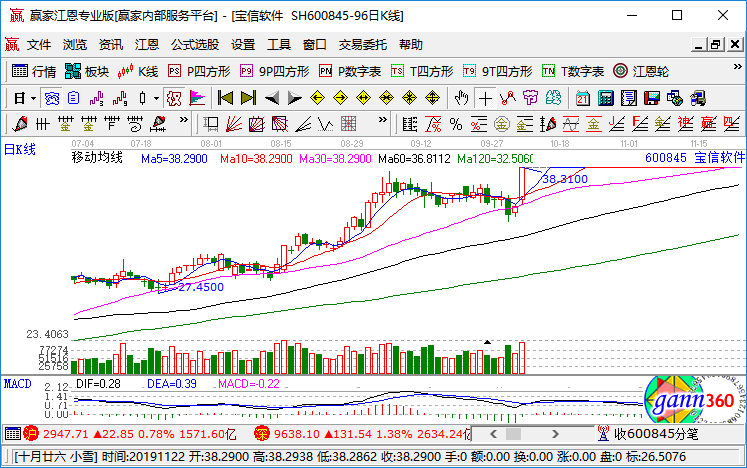Step chart backward with left triangle
The height and width of the screenshot is (468, 747).
pos(272,99)
